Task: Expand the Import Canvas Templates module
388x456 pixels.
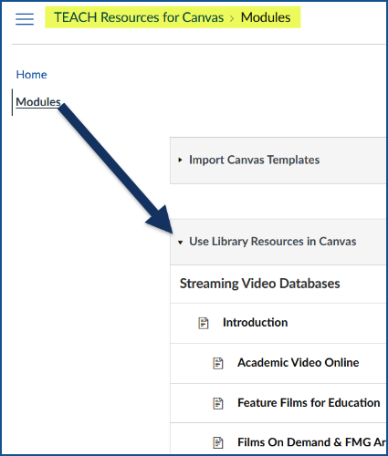Action: [180, 160]
